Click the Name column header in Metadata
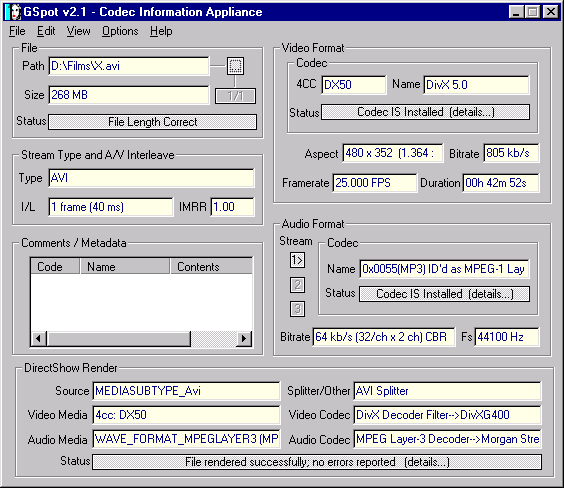564x488 pixels. tap(125, 266)
